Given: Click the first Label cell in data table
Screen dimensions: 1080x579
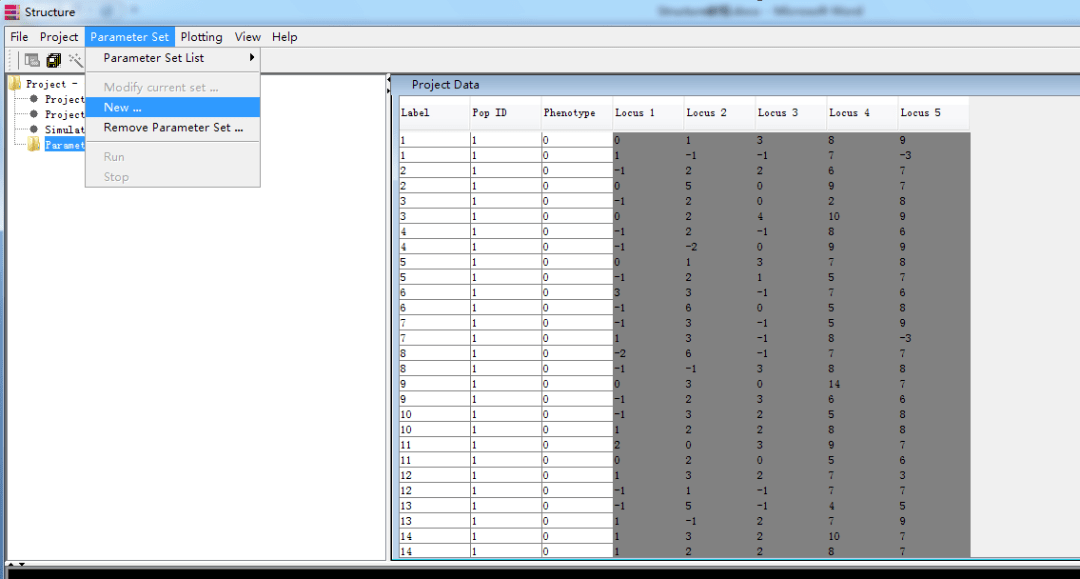Looking at the screenshot, I should (x=434, y=140).
